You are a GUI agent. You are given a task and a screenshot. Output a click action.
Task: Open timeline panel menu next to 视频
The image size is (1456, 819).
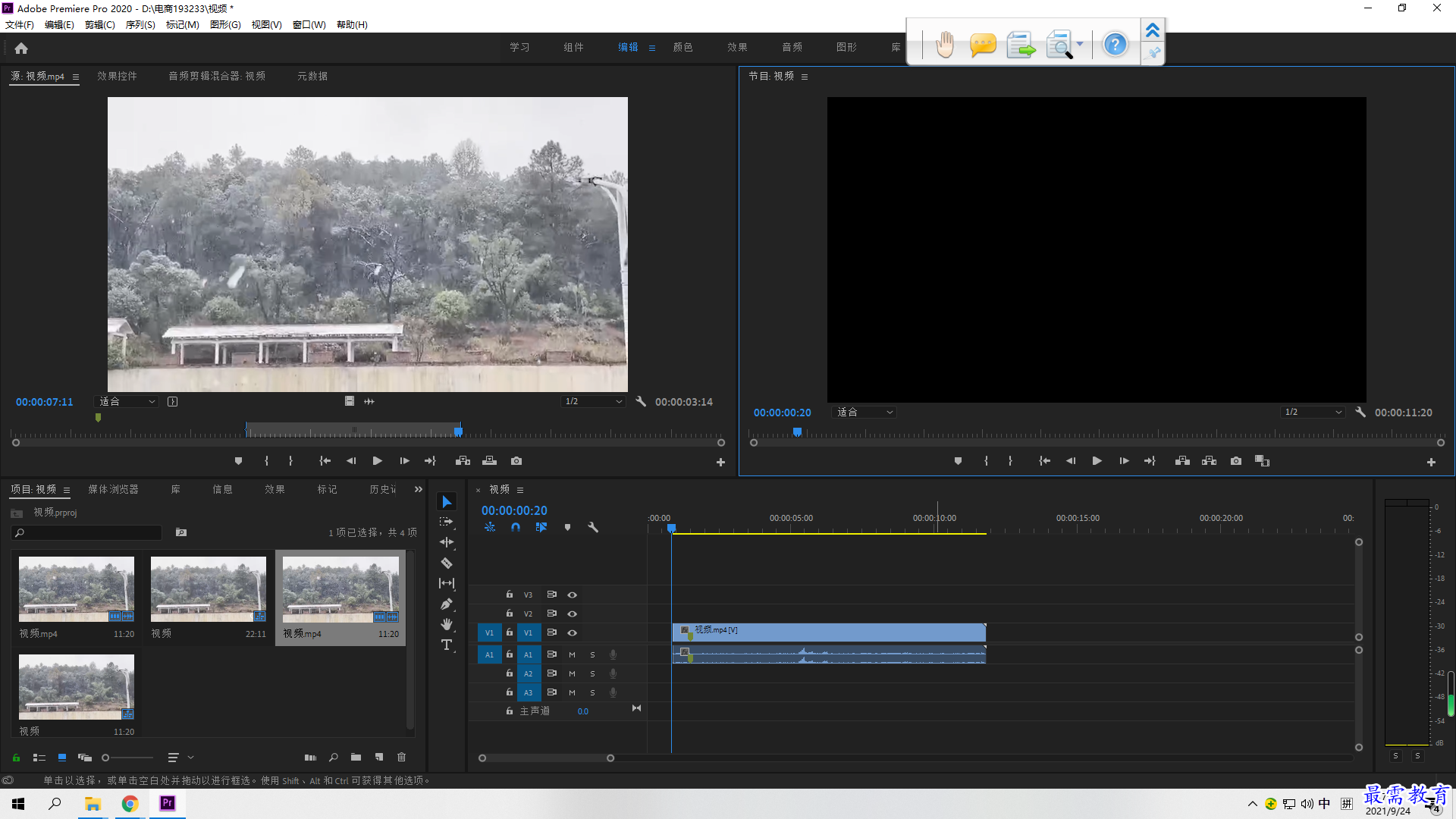(520, 490)
